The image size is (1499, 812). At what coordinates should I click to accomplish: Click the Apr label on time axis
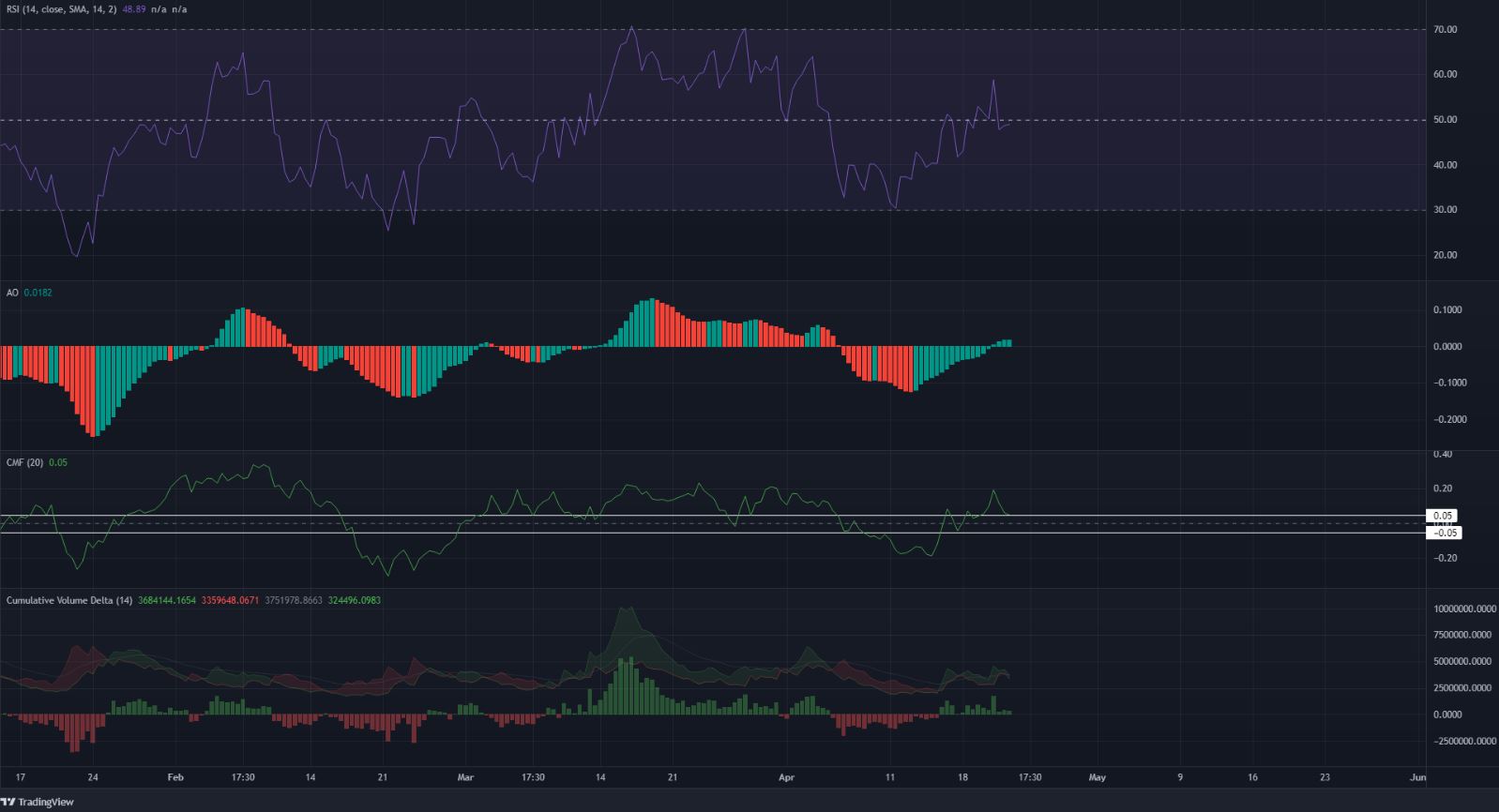point(786,777)
